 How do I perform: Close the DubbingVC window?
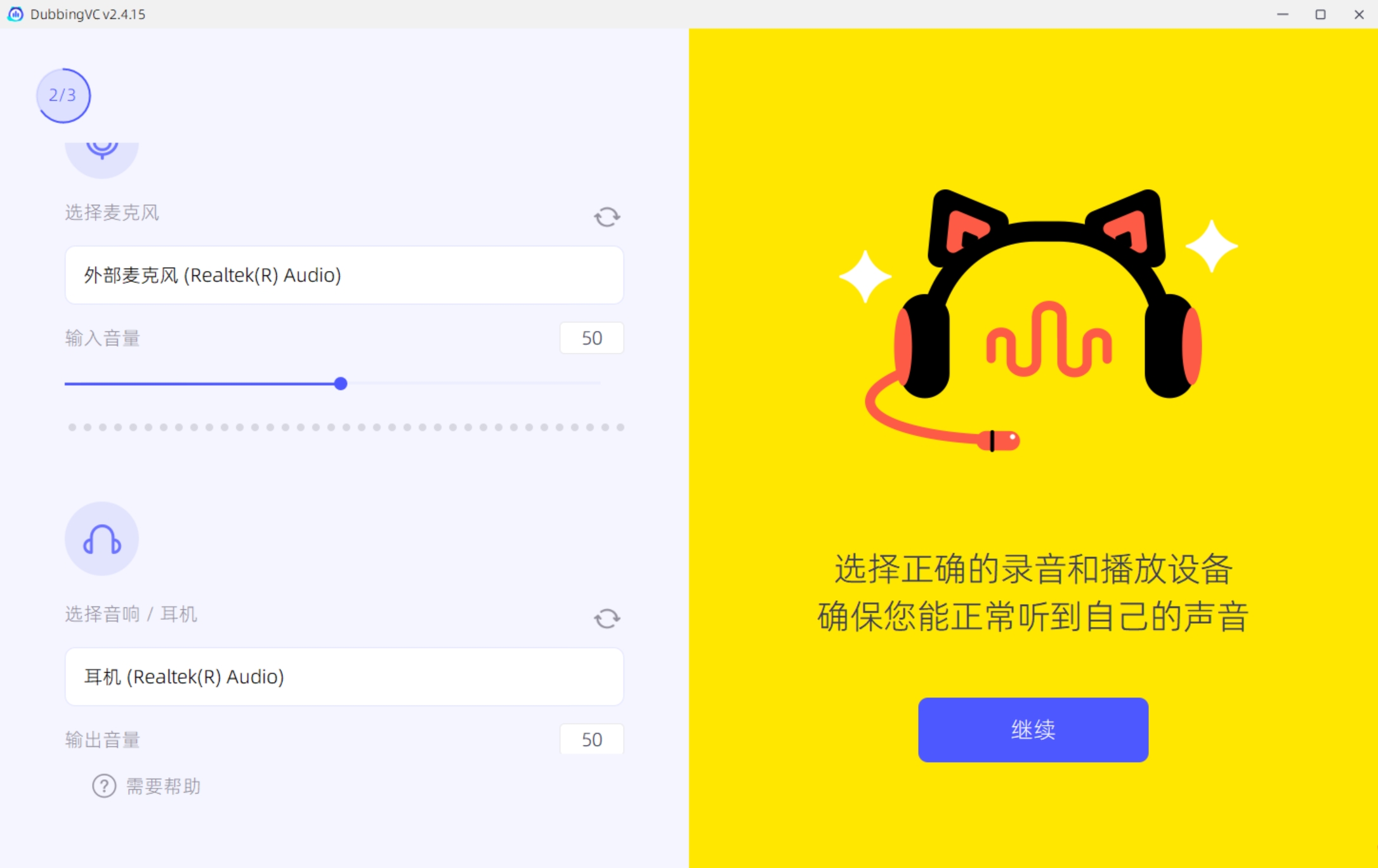[x=1359, y=14]
